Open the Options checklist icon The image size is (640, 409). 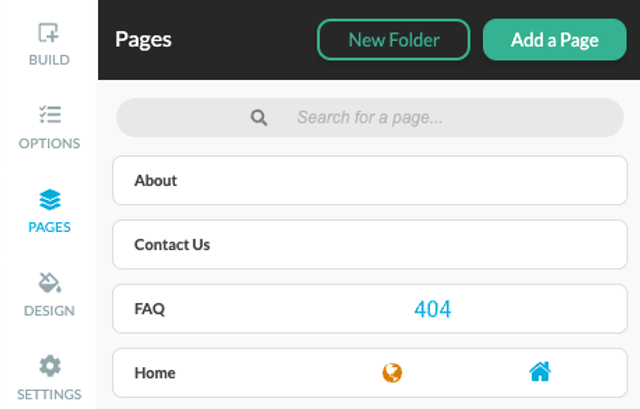[x=50, y=115]
